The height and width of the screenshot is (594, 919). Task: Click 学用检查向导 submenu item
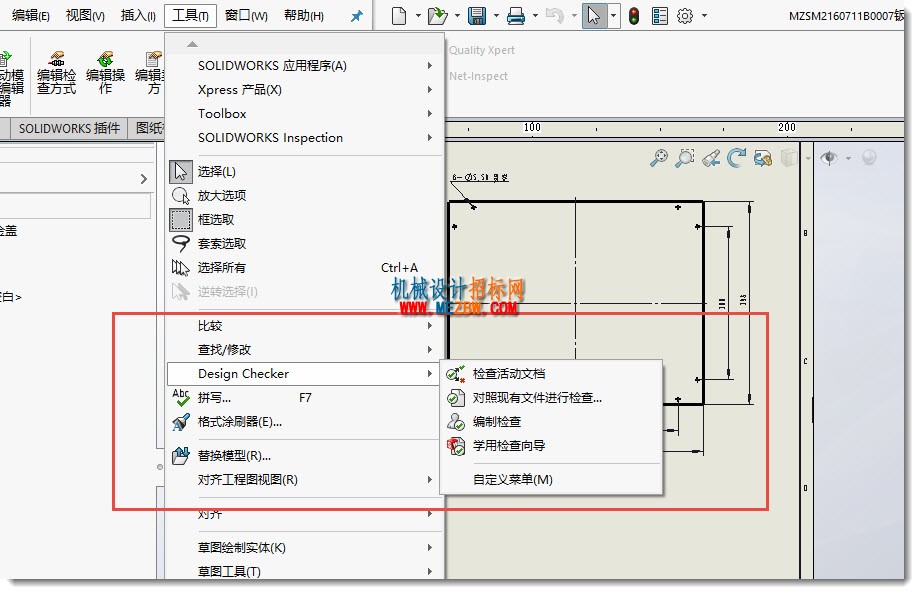click(x=552, y=446)
